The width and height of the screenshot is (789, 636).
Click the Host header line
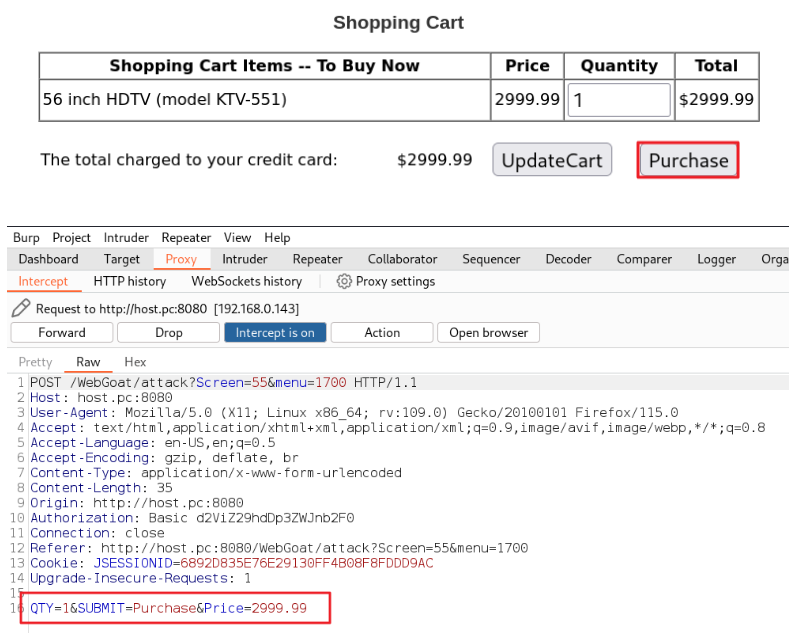click(101, 398)
